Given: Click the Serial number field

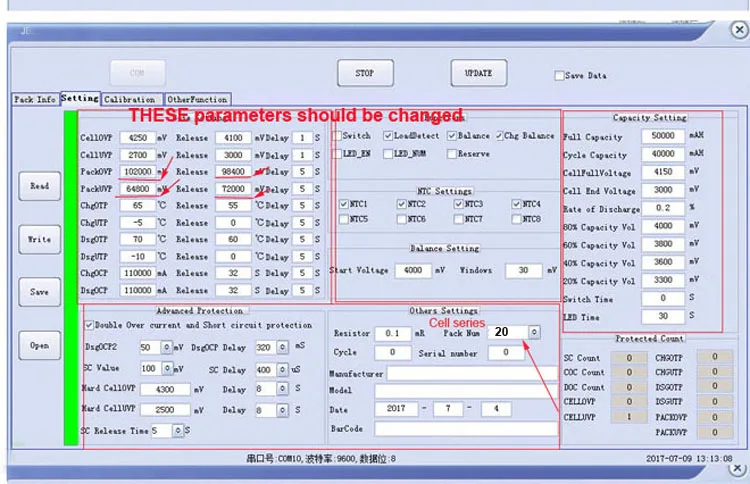Looking at the screenshot, I should [506, 353].
